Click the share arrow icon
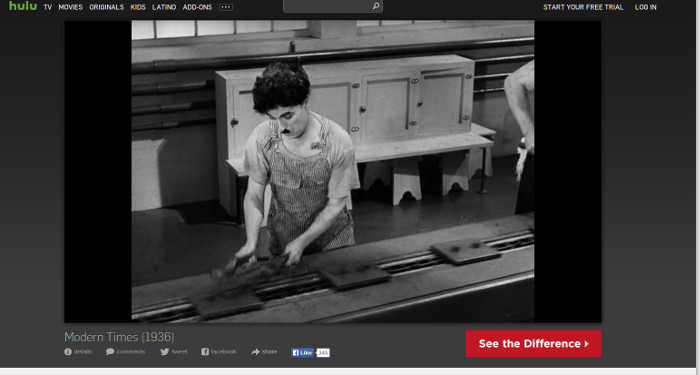This screenshot has width=700, height=375. point(255,352)
